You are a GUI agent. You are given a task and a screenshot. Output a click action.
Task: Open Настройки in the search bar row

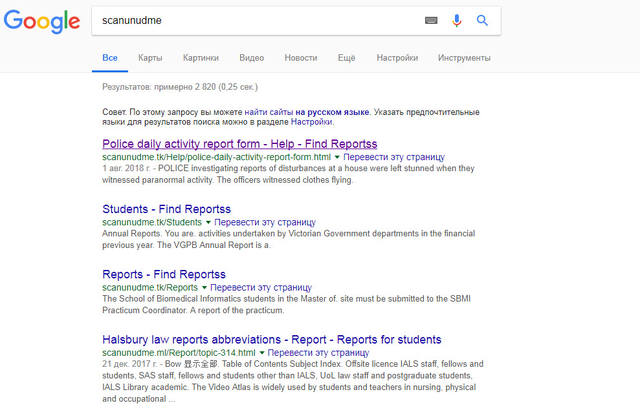coord(397,58)
